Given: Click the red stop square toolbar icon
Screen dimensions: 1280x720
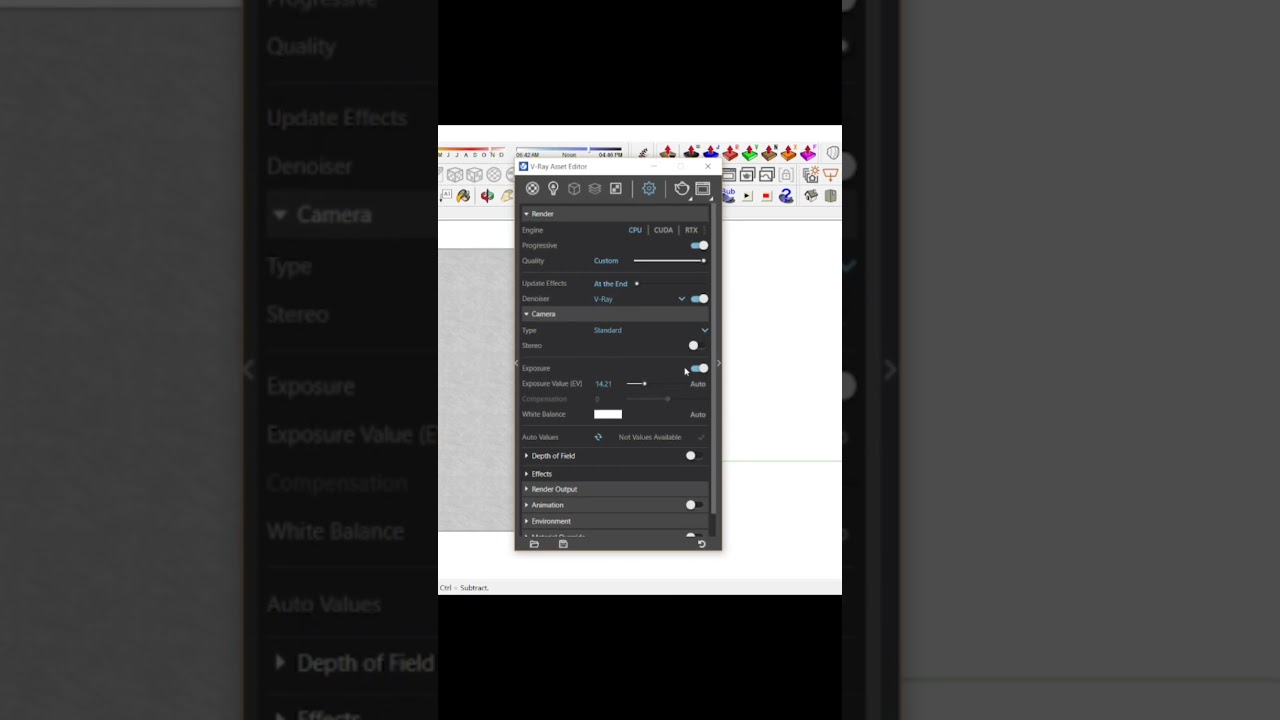Looking at the screenshot, I should (x=766, y=196).
